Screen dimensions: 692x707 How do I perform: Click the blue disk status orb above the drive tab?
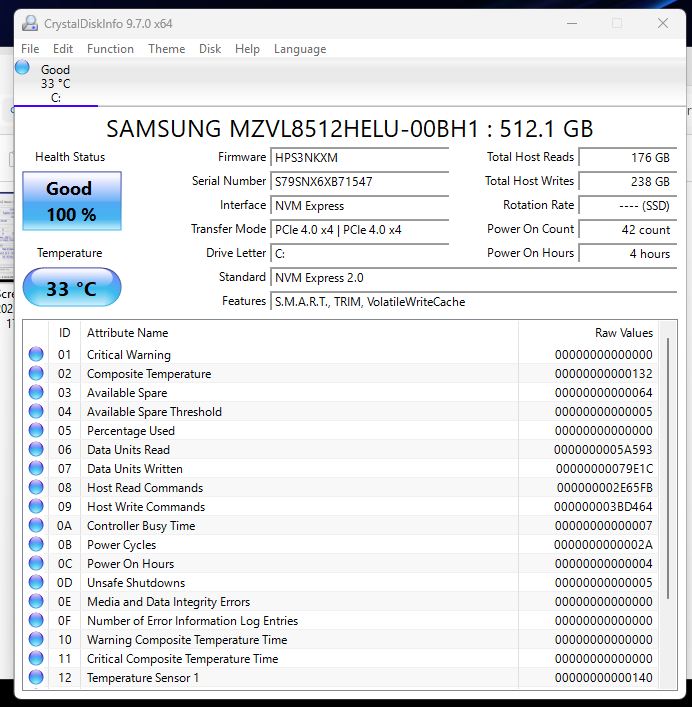coord(22,68)
